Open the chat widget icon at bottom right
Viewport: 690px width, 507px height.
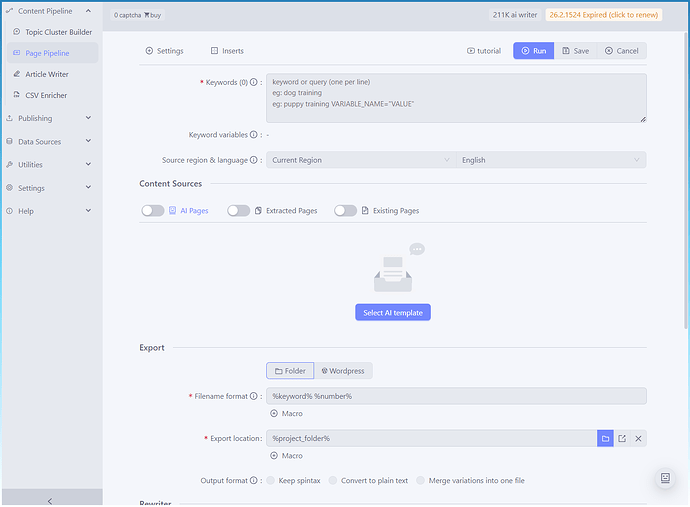point(665,480)
